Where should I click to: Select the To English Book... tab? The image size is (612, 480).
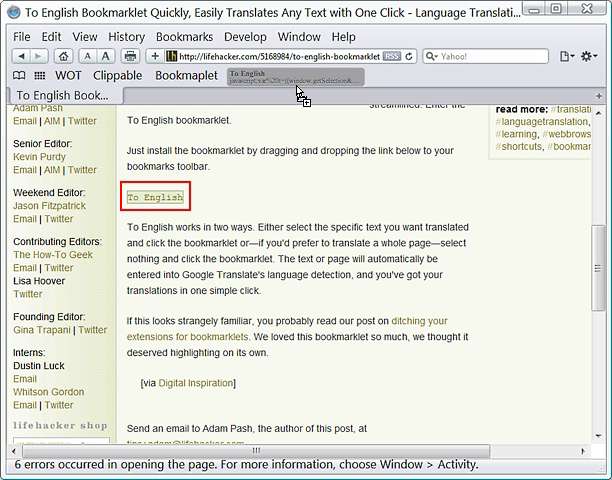(66, 96)
